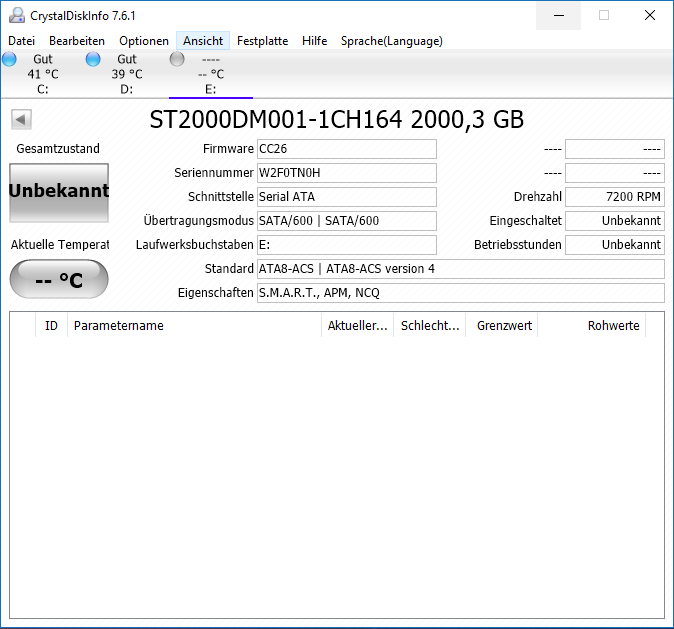Click the D: drive label tab

tap(126, 89)
